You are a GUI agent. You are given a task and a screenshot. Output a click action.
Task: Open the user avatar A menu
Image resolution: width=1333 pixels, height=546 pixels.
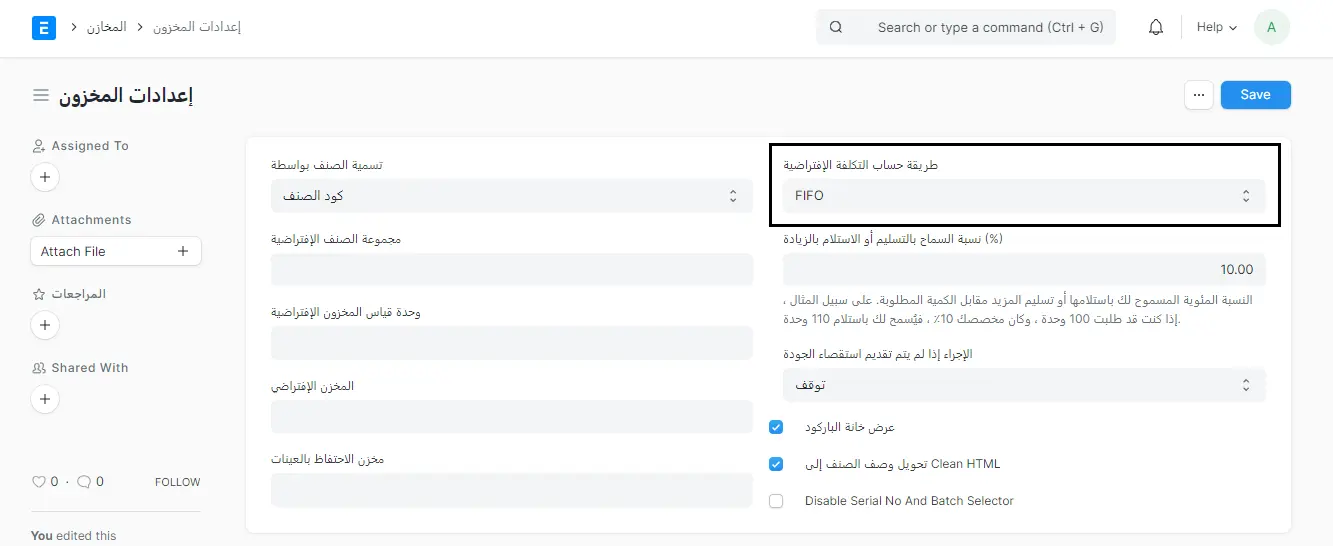tap(1271, 27)
